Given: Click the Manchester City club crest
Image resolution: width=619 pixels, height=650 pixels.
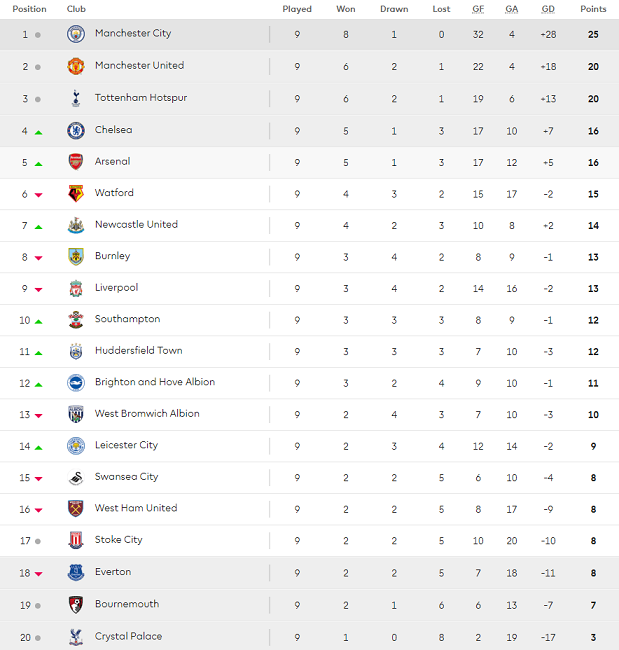Looking at the screenshot, I should click(76, 34).
